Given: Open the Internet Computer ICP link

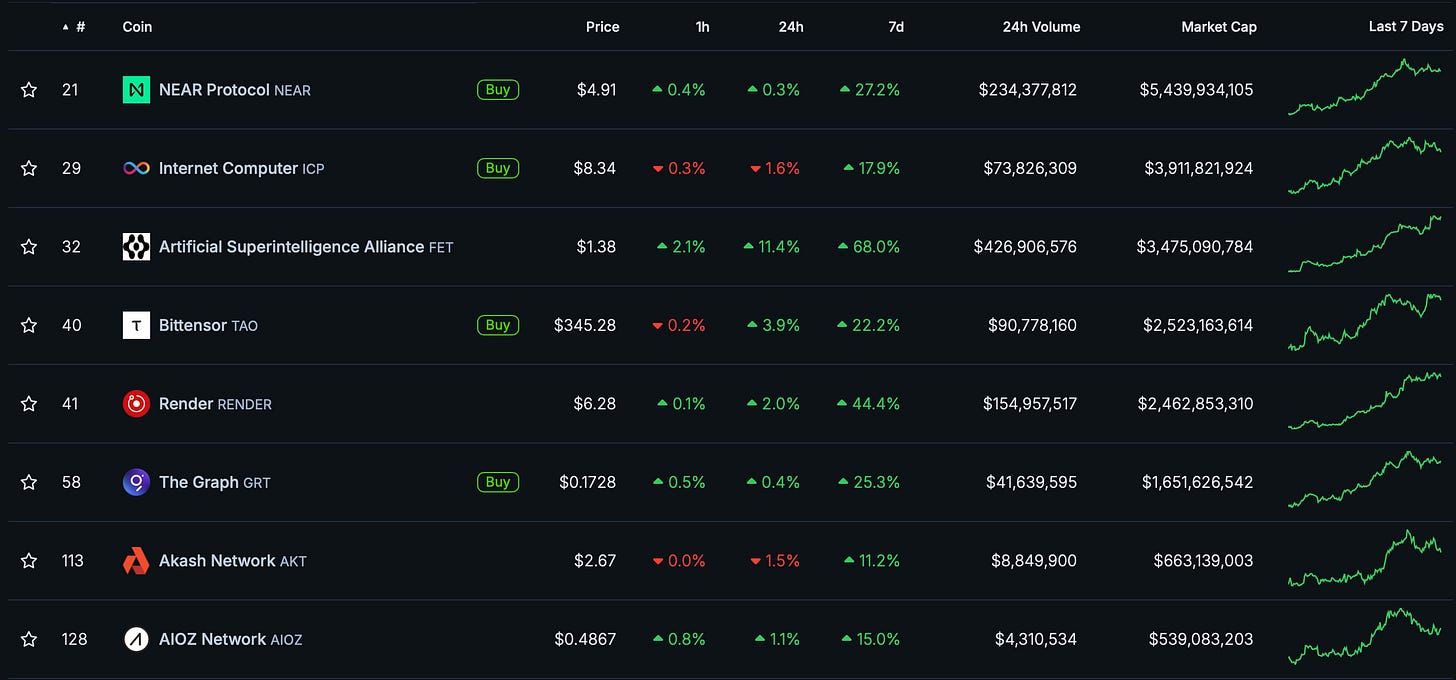Looking at the screenshot, I should click(x=242, y=168).
